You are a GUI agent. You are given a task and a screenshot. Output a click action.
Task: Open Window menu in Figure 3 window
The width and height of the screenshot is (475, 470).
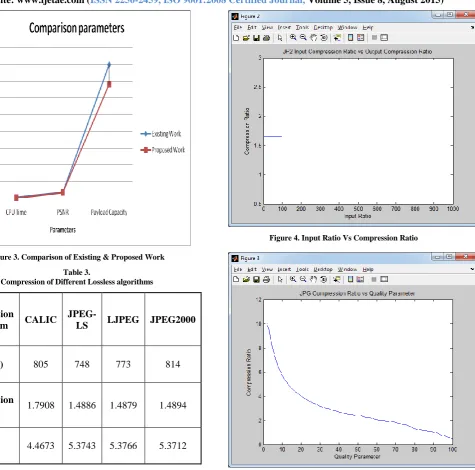347,269
